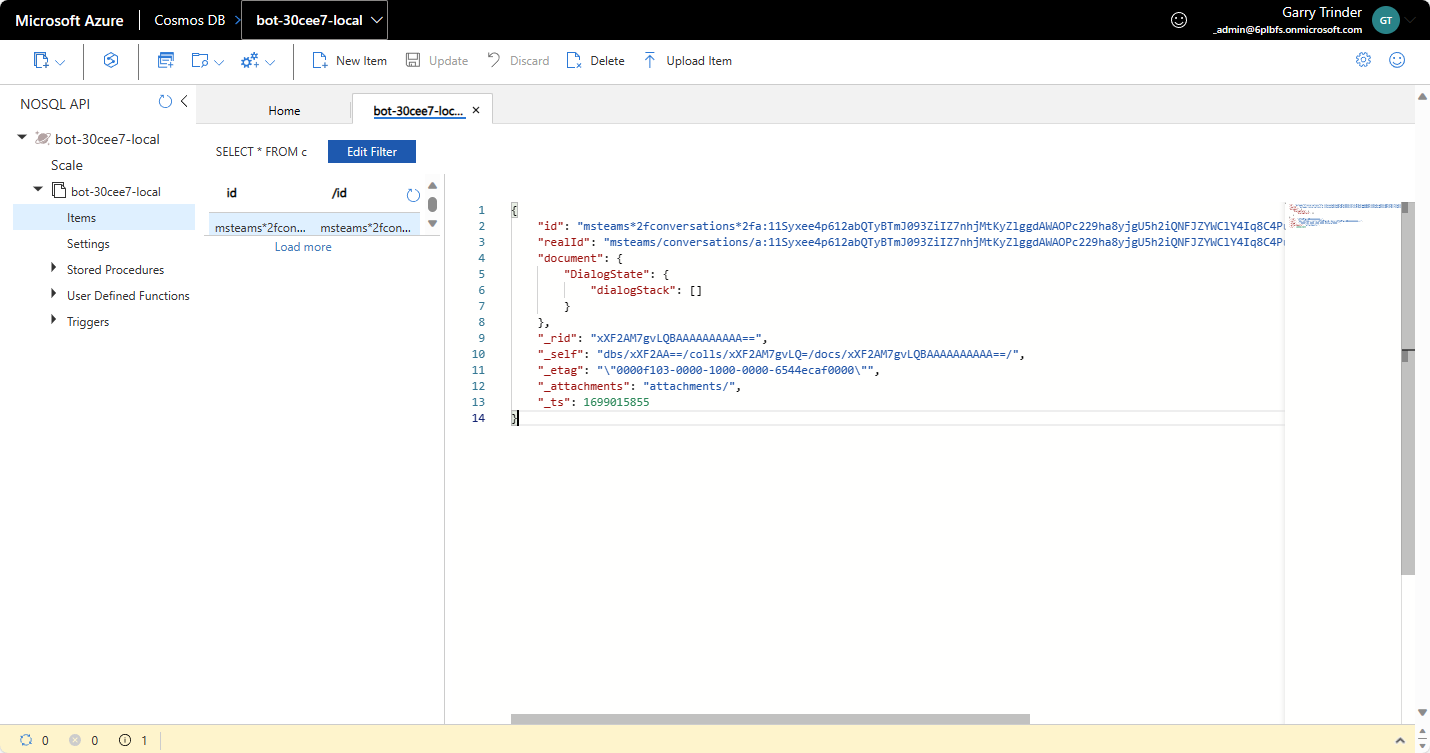The height and width of the screenshot is (753, 1430).
Task: Open the New Container dropdown arrow
Action: coord(60,62)
